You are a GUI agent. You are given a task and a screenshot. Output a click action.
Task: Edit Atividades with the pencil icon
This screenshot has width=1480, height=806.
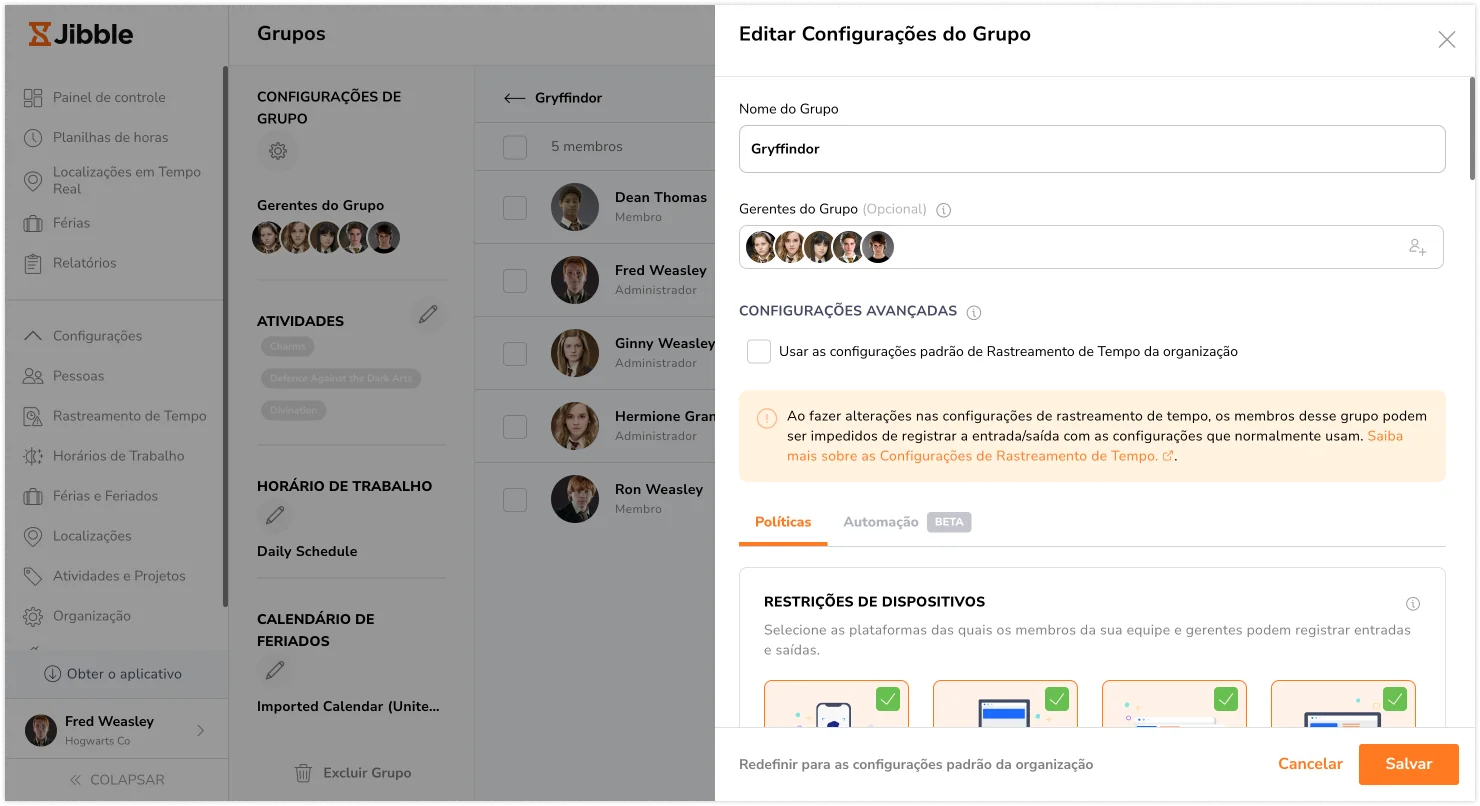(428, 315)
